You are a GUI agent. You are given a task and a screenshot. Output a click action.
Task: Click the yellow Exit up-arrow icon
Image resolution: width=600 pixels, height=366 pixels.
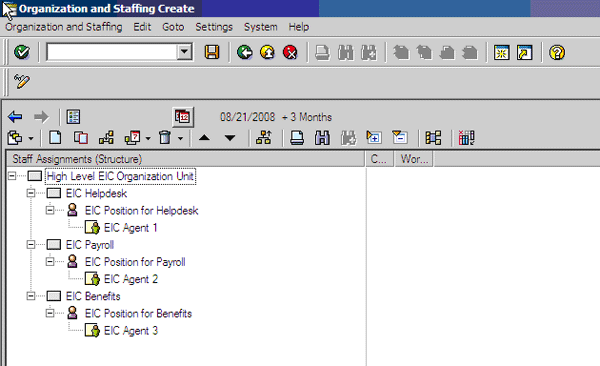[267, 52]
